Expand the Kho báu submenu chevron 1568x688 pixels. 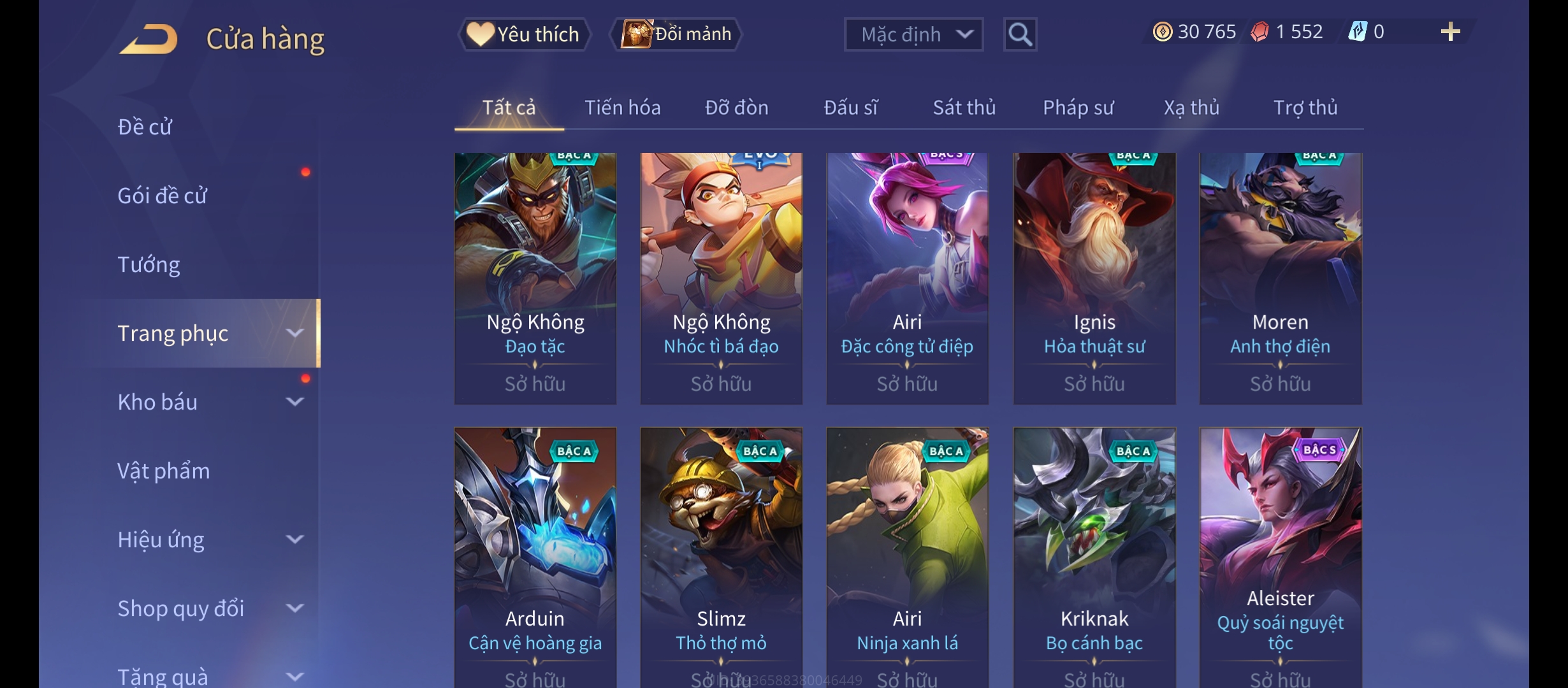tap(294, 402)
